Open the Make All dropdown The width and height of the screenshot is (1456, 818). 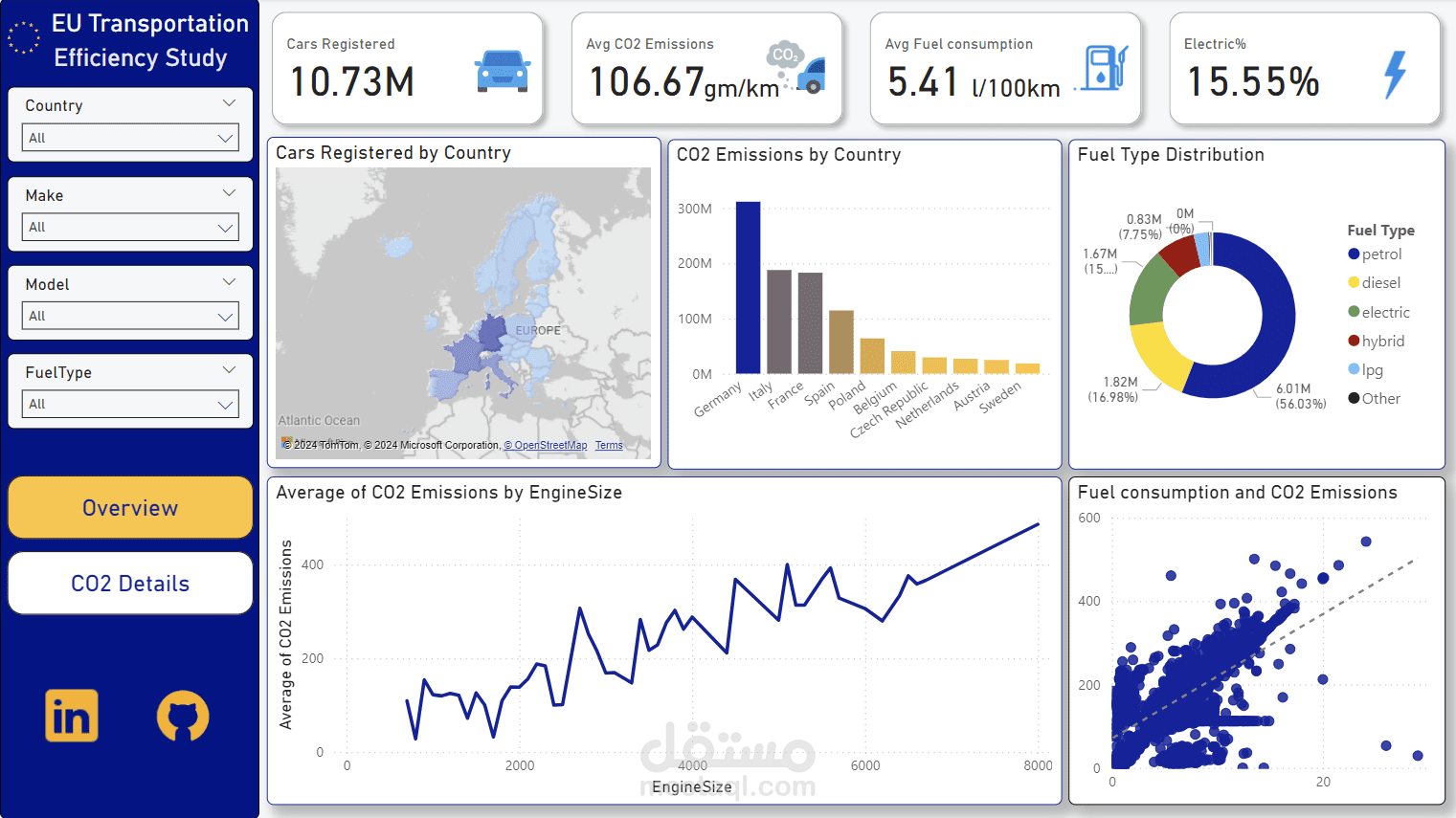130,227
